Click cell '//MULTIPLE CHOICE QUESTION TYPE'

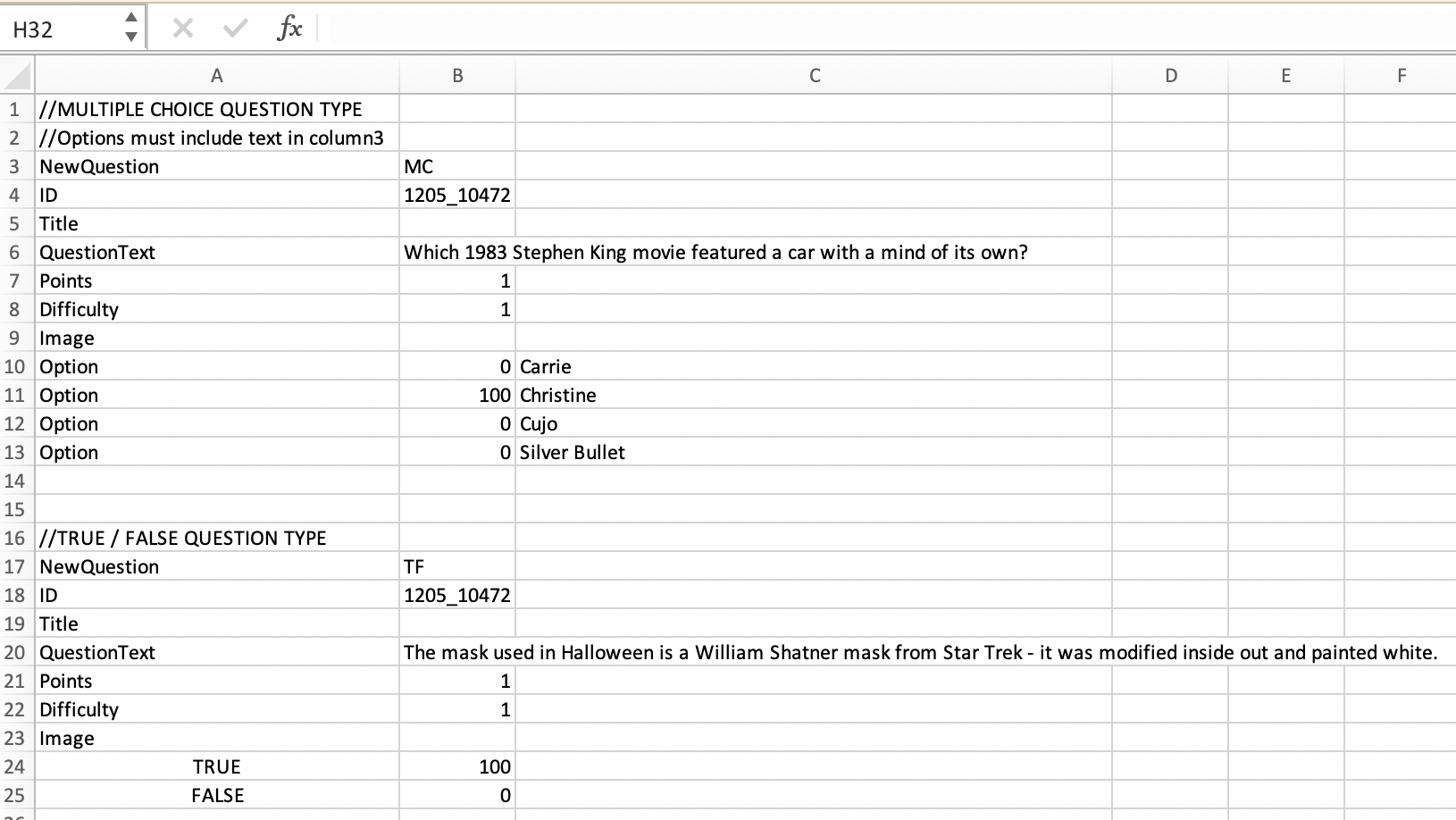[217, 109]
